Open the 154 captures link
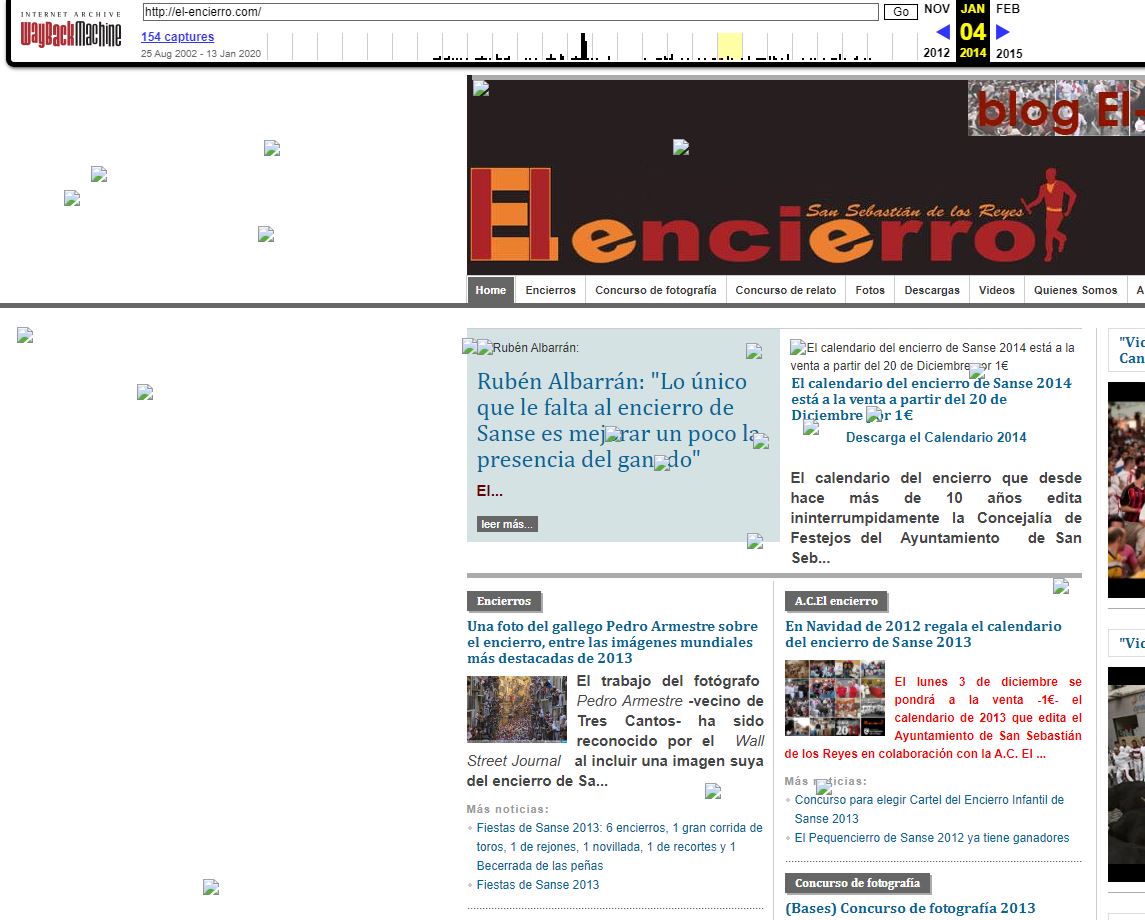 (x=177, y=37)
